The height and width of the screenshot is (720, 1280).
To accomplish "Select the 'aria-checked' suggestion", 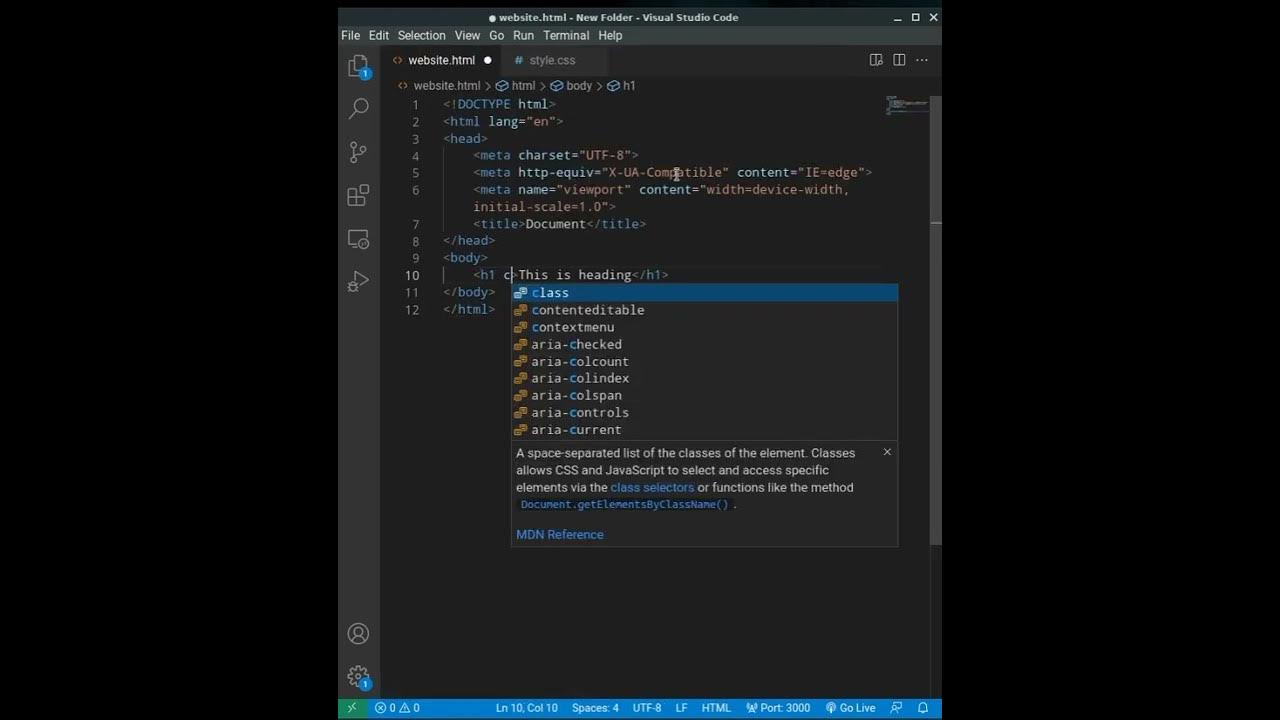I will [x=705, y=344].
